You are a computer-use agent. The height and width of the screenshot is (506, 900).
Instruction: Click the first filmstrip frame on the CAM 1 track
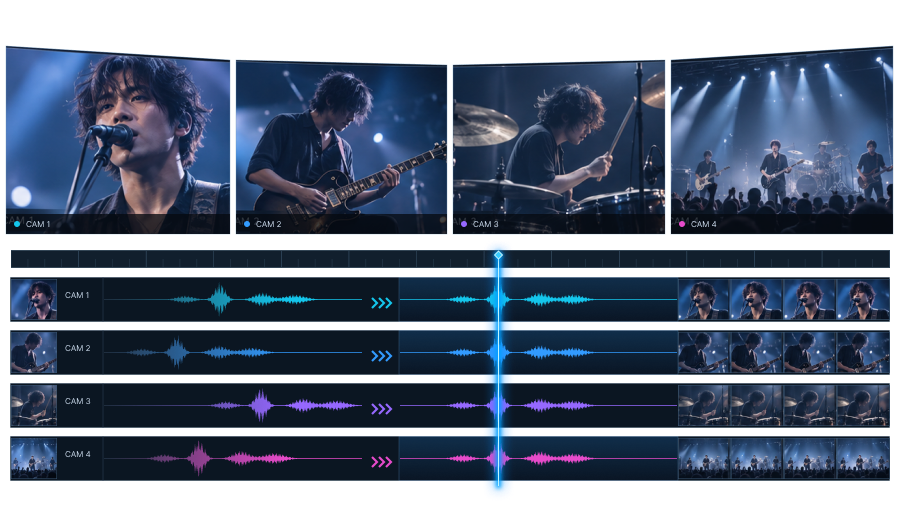click(704, 299)
